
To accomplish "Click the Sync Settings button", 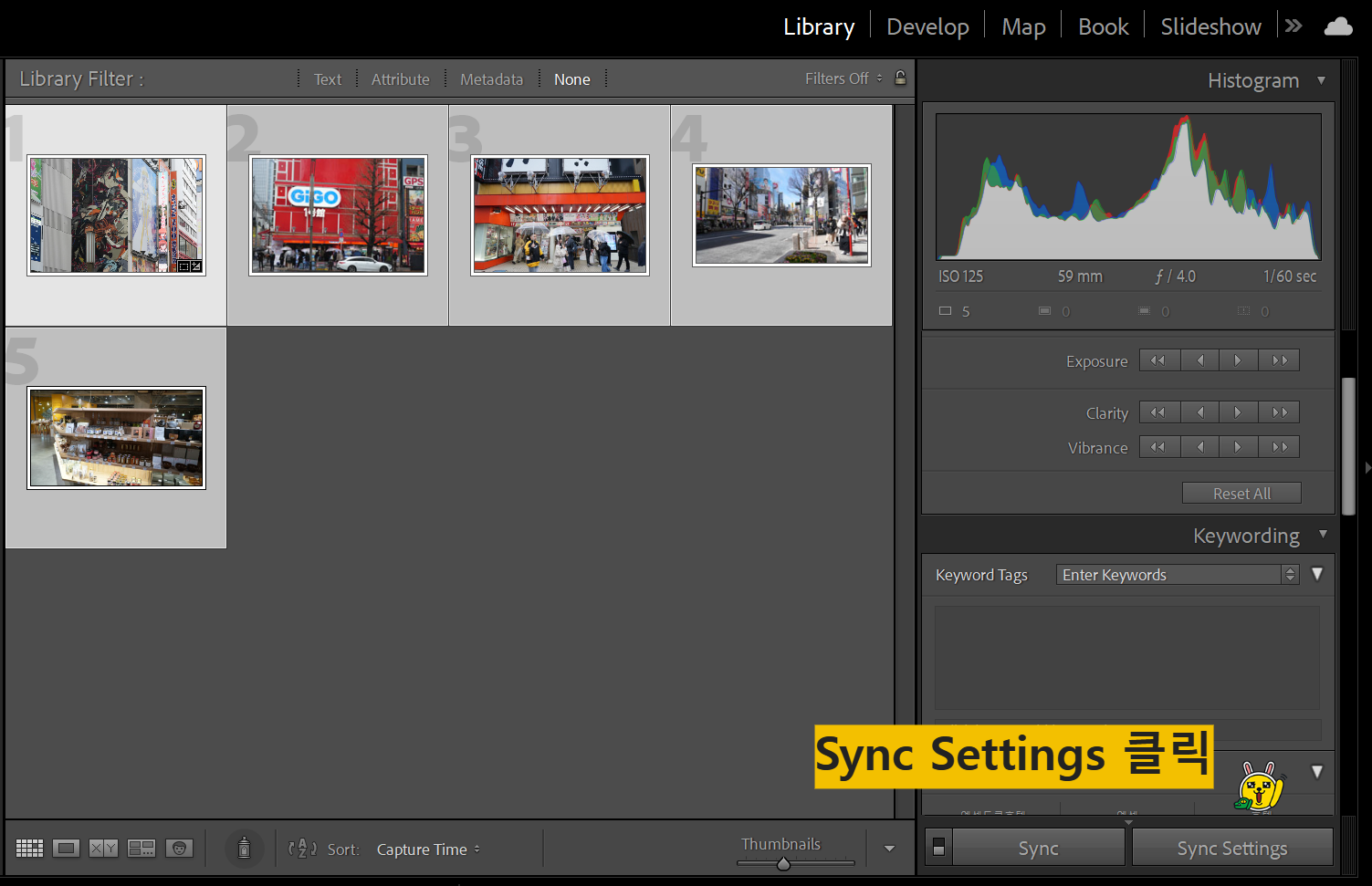I will [1232, 847].
